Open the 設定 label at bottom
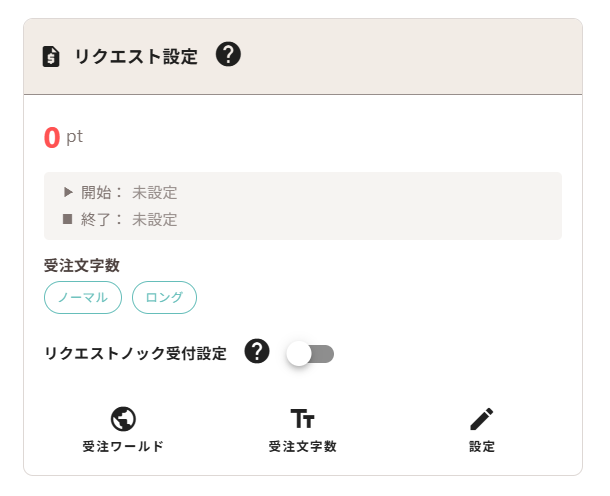Screen dimensions: 610x496 (x=482, y=446)
